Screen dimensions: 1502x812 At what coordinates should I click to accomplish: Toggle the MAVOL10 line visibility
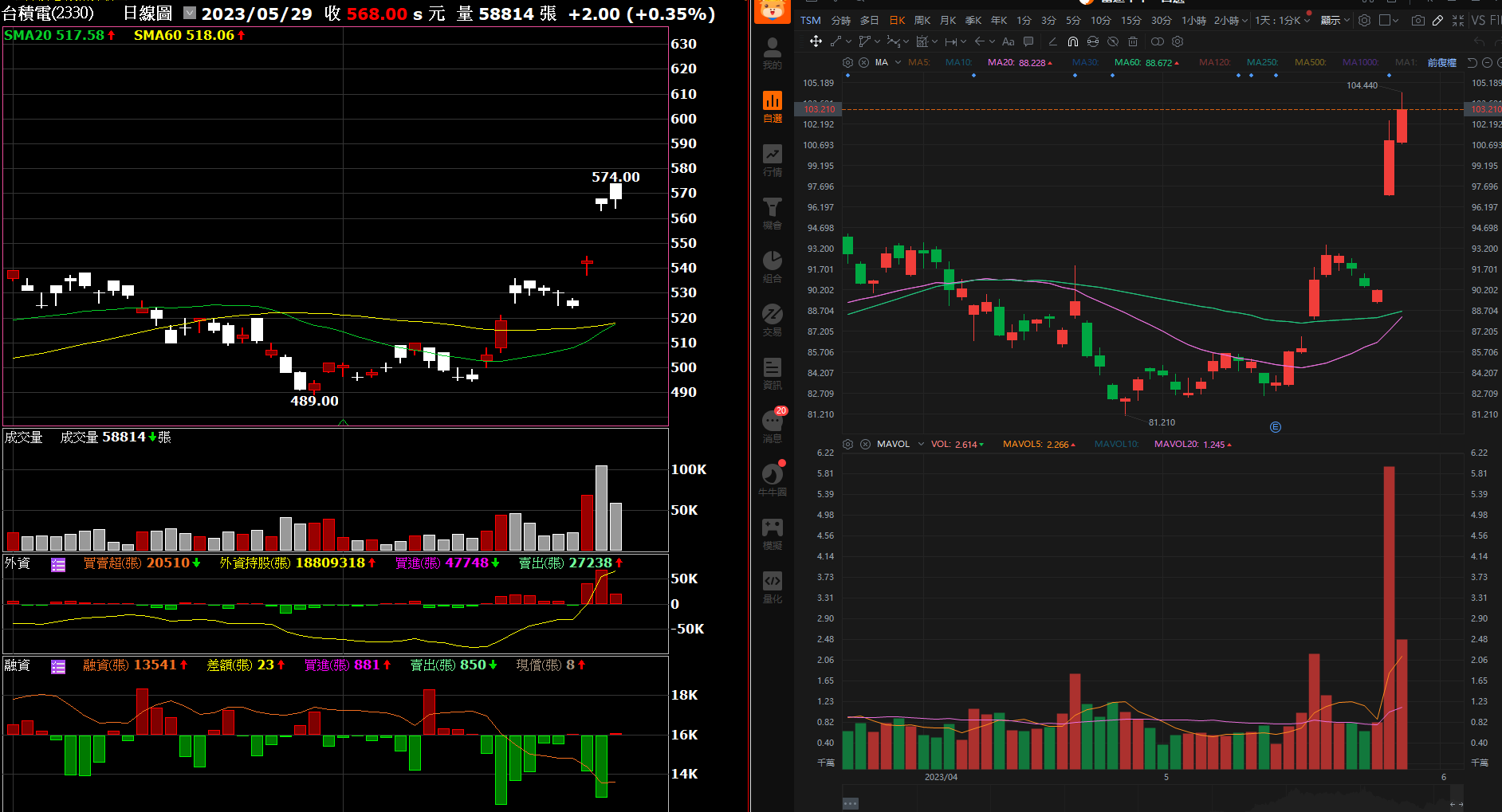[1116, 444]
